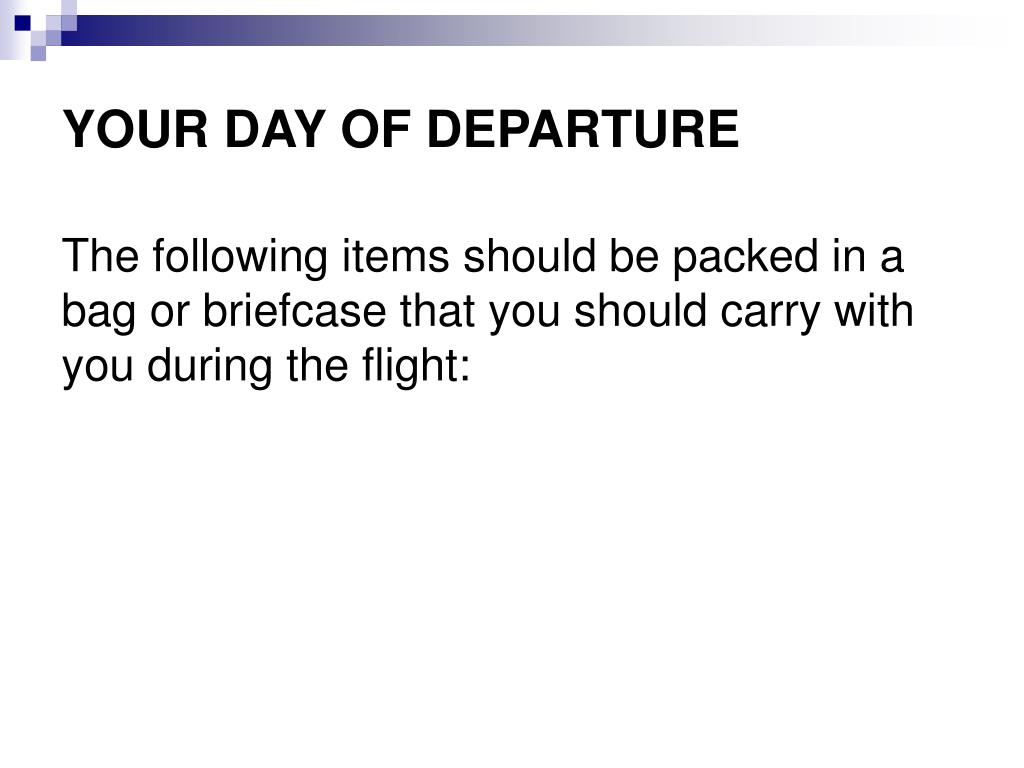Image resolution: width=1024 pixels, height=768 pixels.
Task: Click the word "bag" in body text
Action: [99, 312]
